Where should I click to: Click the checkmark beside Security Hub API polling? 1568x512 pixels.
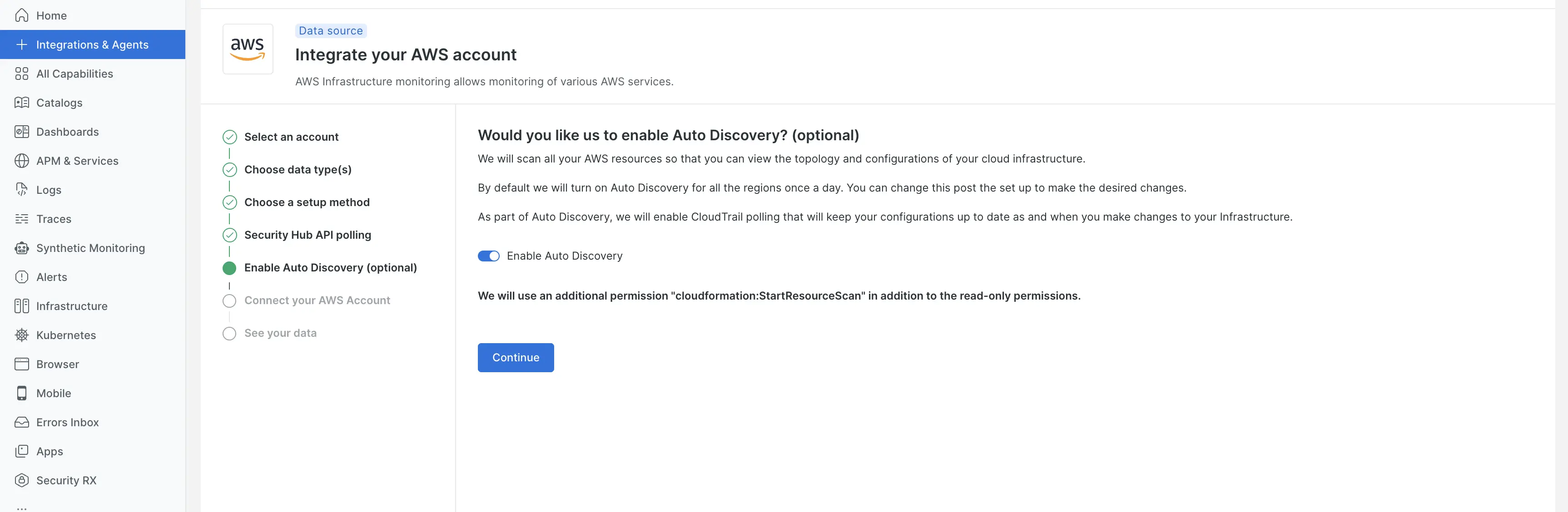click(229, 235)
